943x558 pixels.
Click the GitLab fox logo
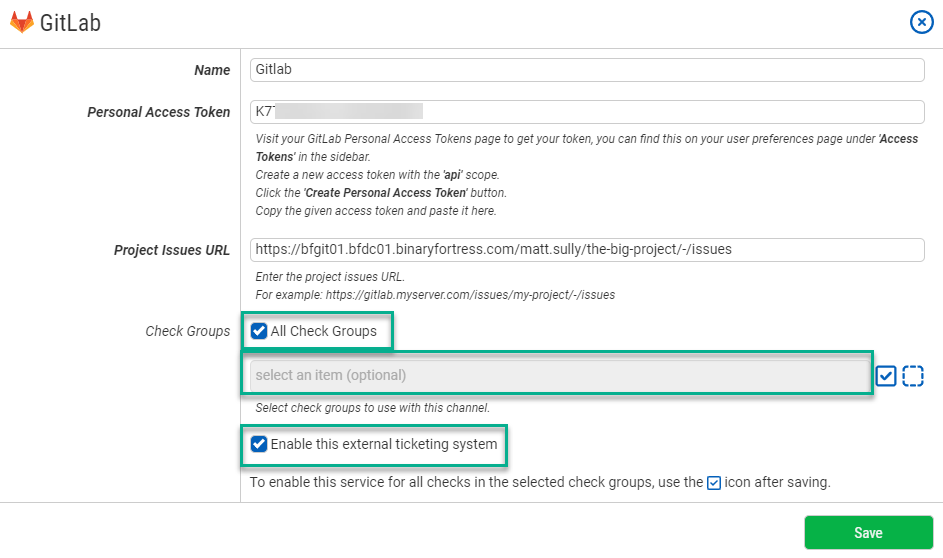22,22
